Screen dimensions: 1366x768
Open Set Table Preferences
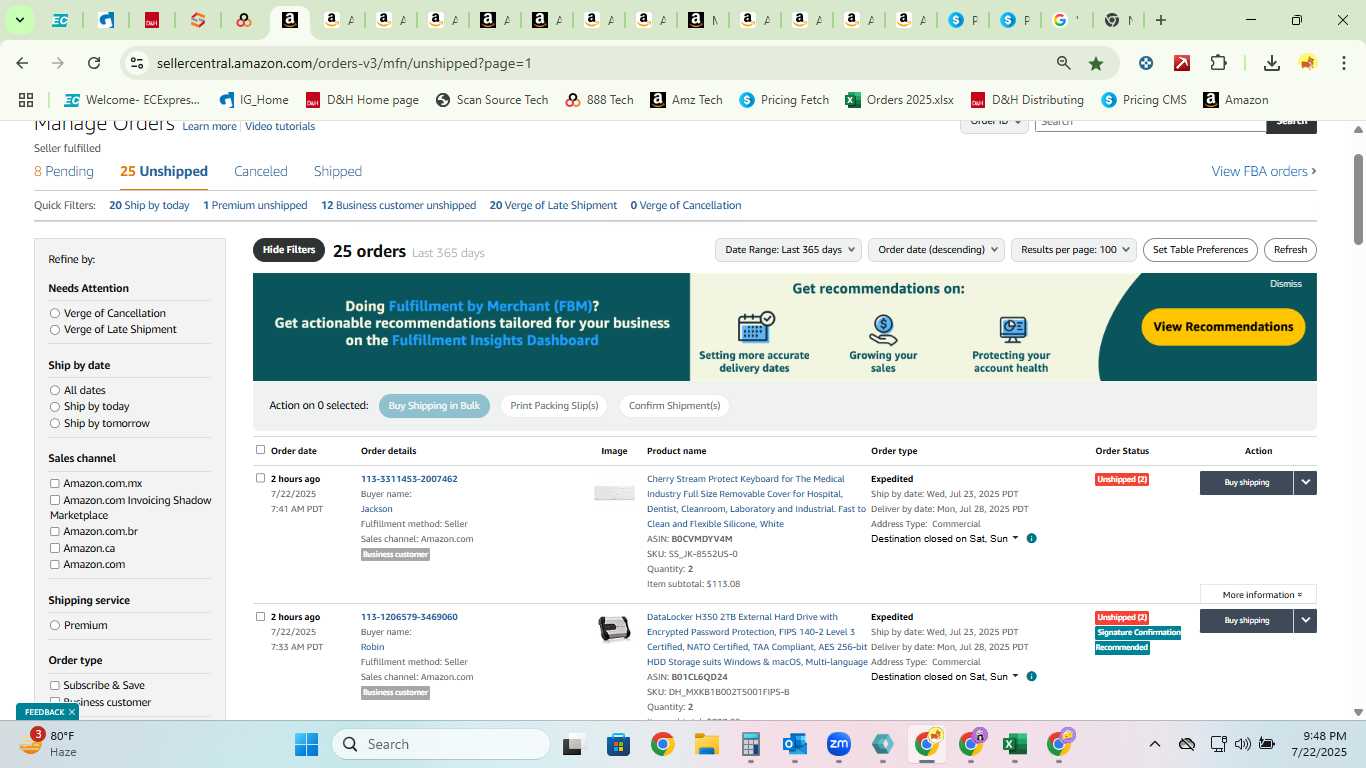click(1200, 249)
